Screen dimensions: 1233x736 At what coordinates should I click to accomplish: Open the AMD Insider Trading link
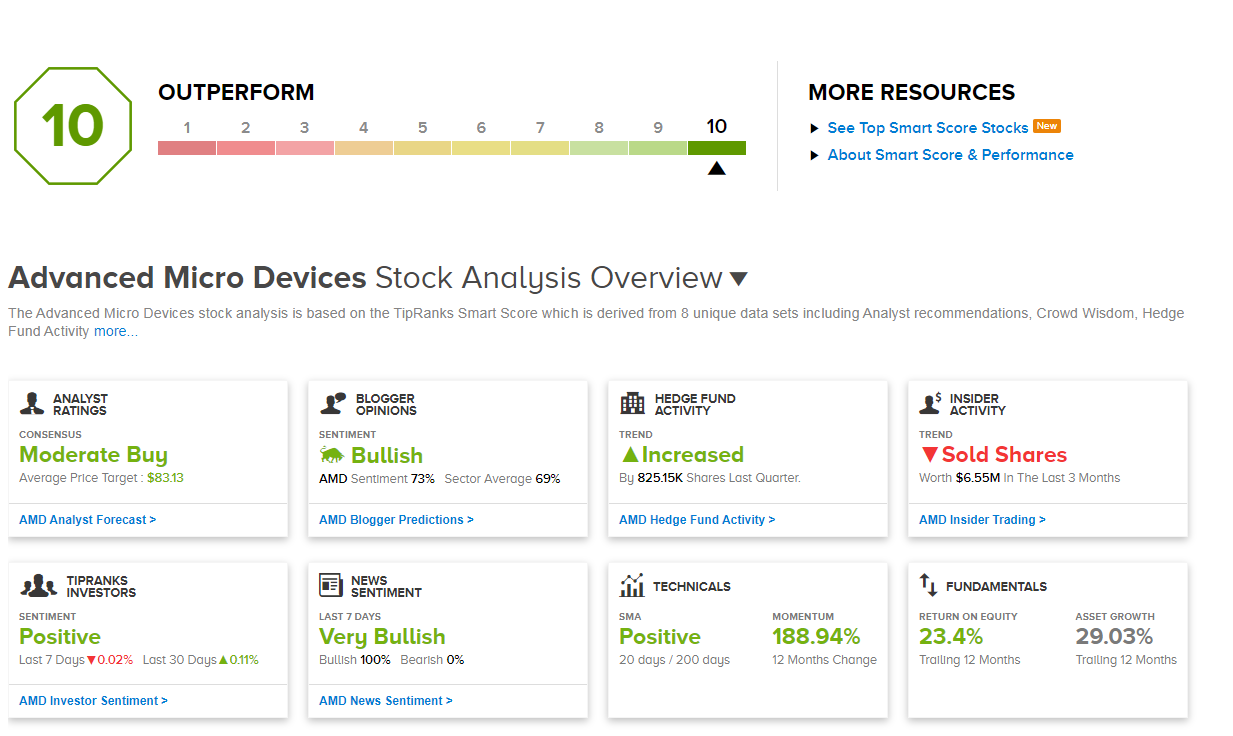(982, 520)
